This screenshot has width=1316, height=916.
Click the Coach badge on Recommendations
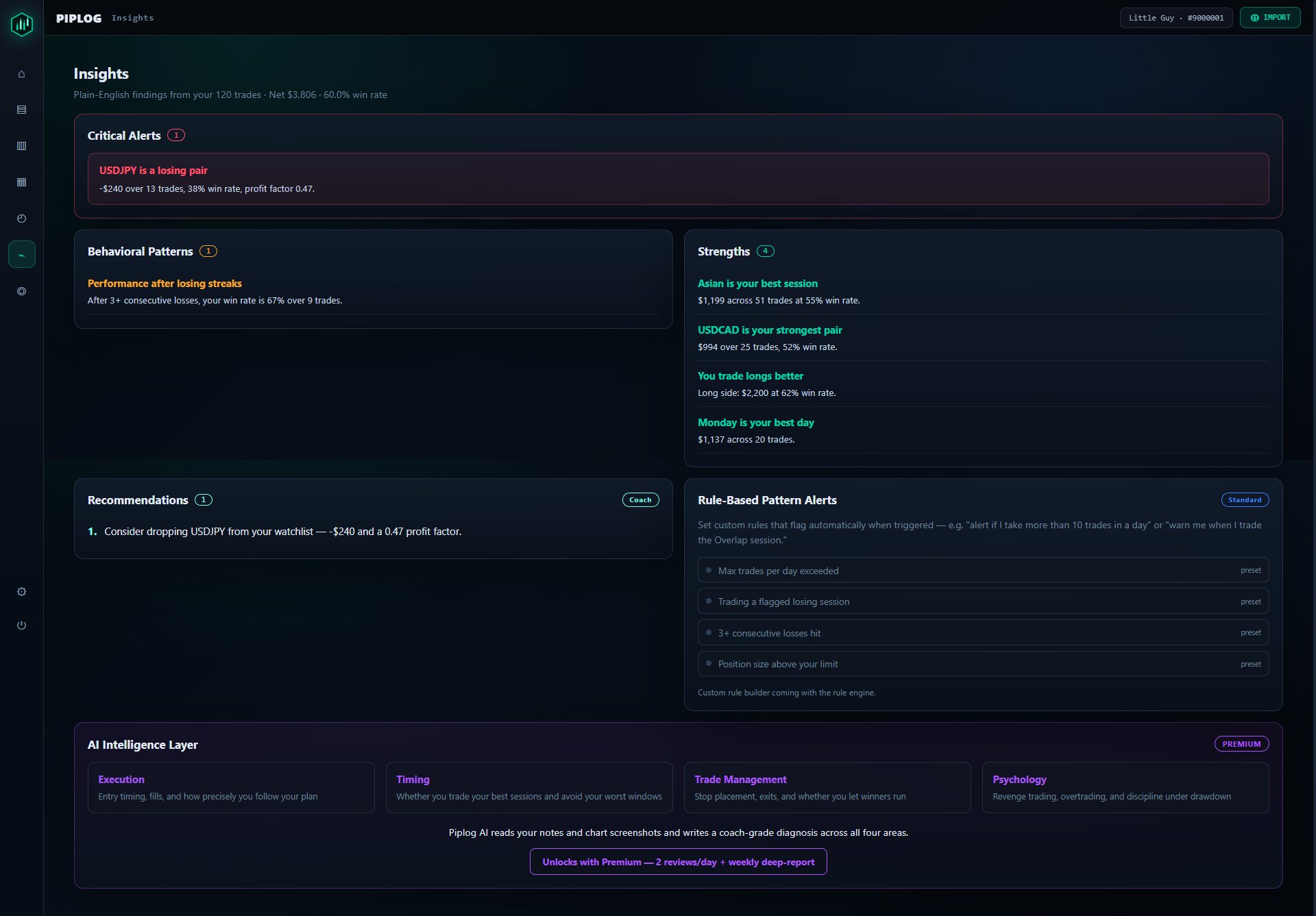coord(640,500)
